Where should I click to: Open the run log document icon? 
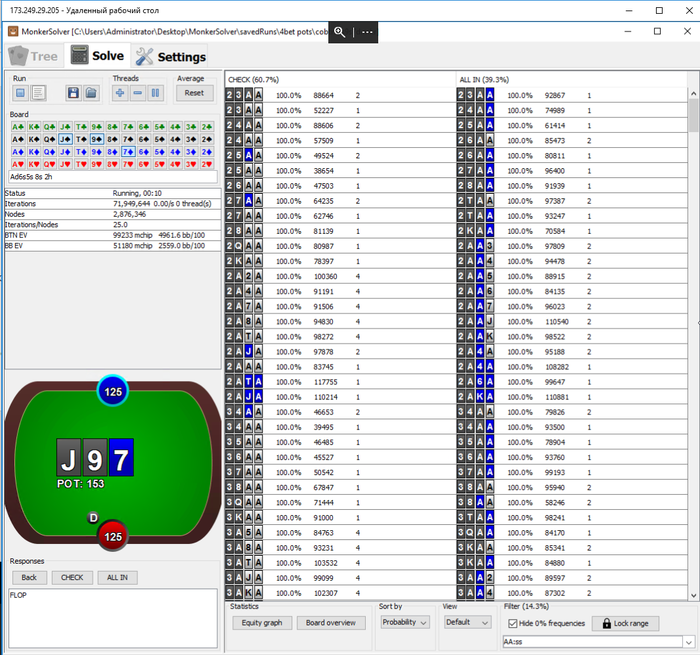click(x=38, y=93)
